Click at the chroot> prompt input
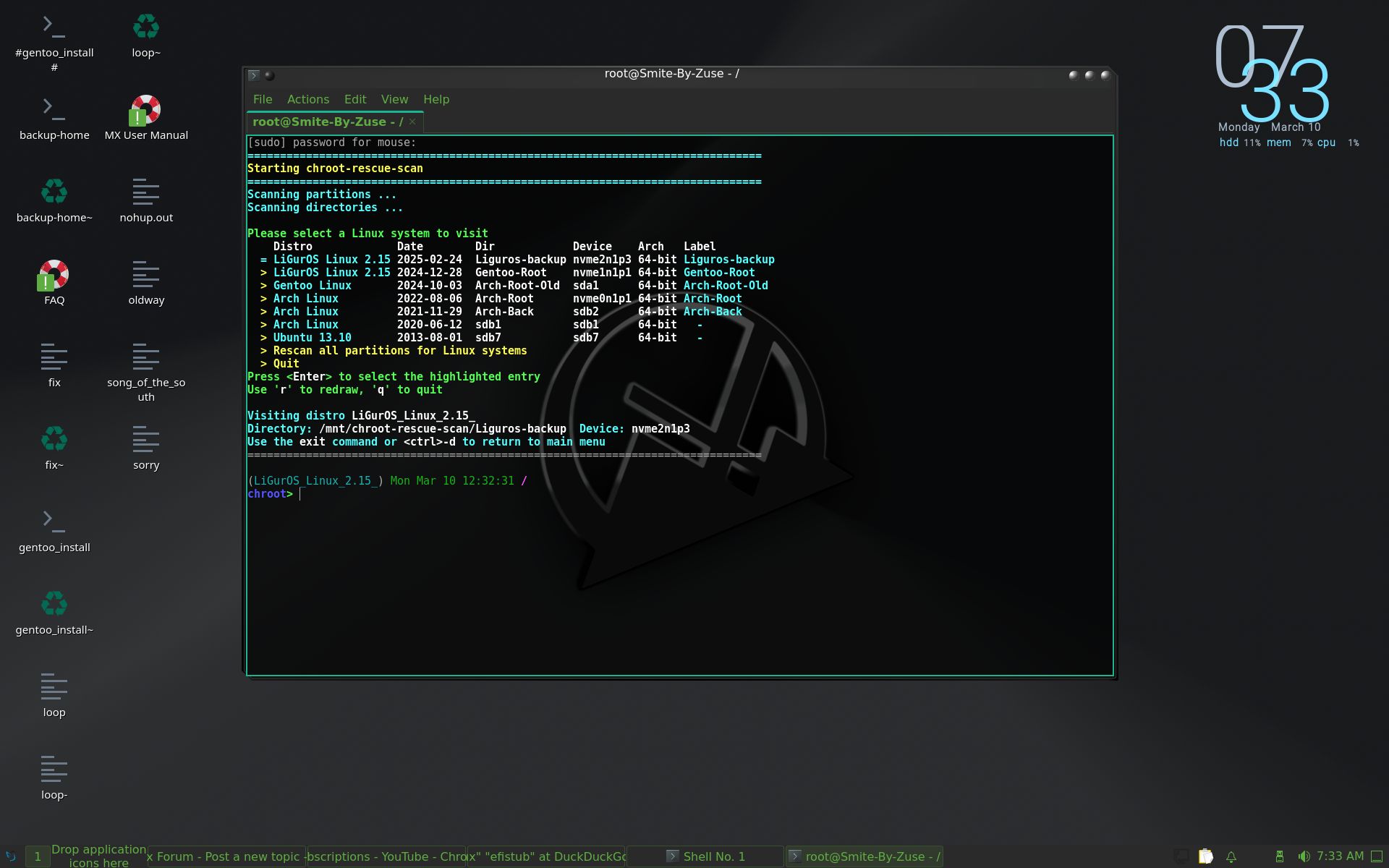Viewport: 1389px width, 868px height. point(300,494)
